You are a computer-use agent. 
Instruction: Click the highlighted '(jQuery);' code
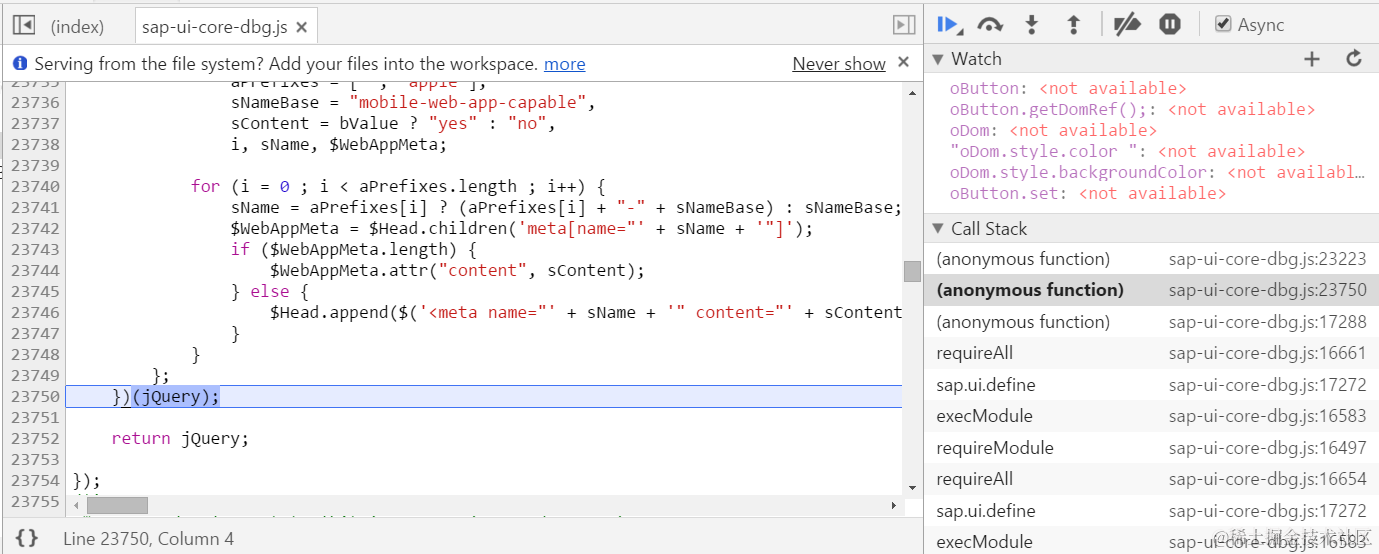(x=175, y=396)
